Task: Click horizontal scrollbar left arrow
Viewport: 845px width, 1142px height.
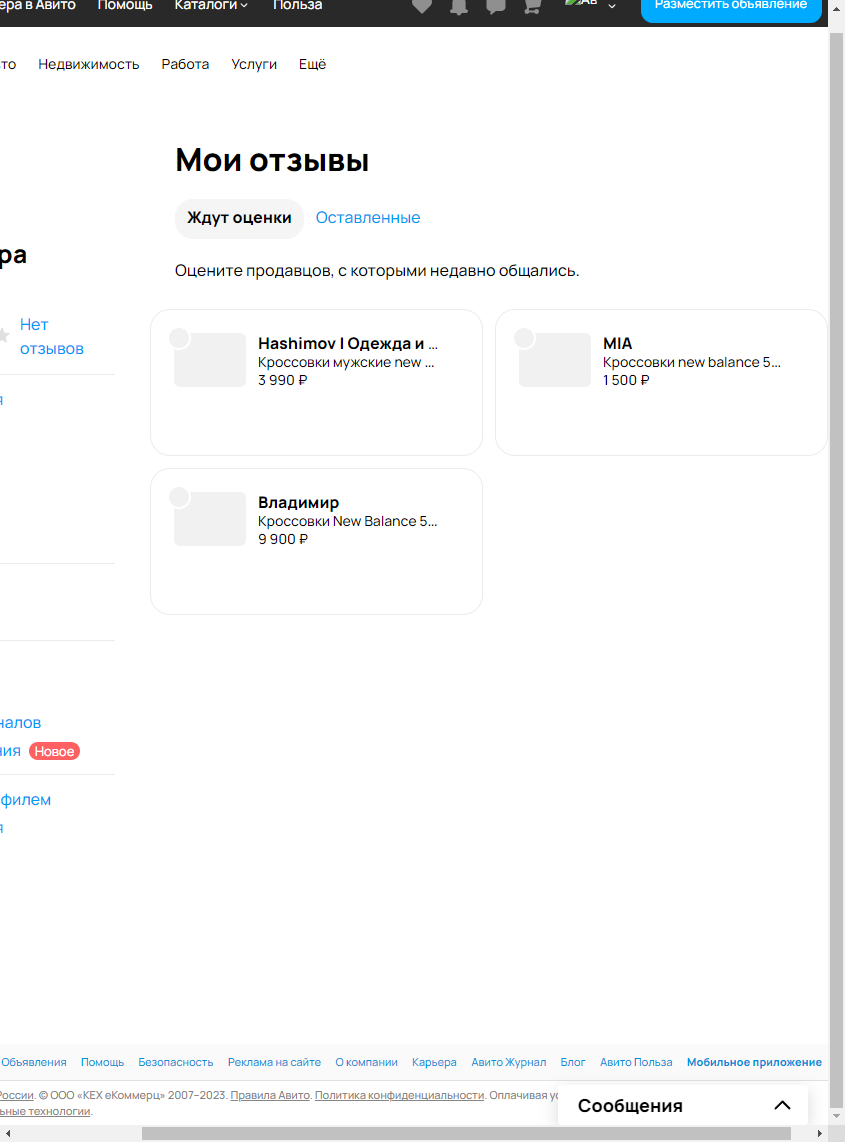Action: 8,1133
